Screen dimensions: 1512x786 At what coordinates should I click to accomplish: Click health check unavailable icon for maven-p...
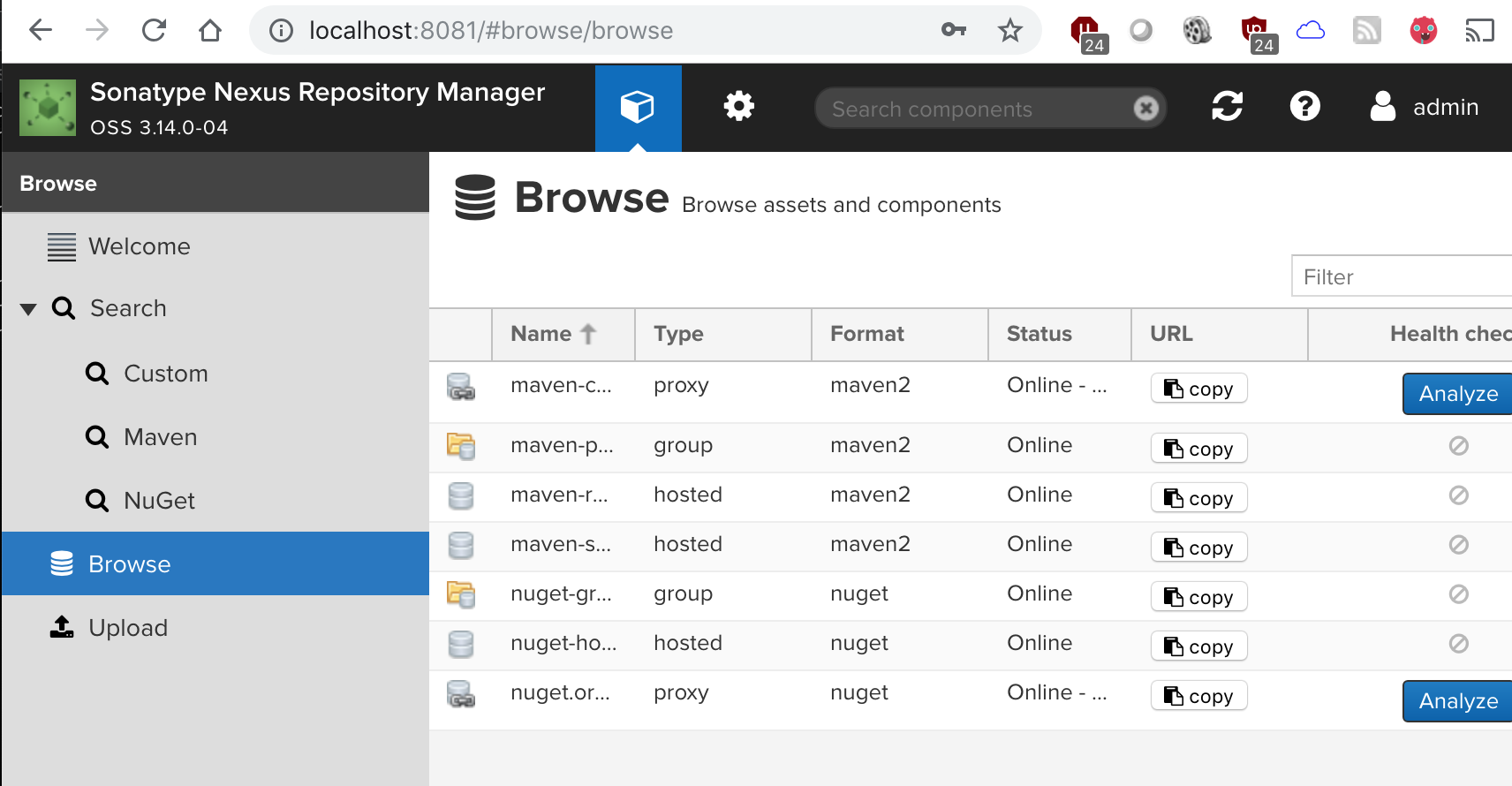[x=1459, y=446]
